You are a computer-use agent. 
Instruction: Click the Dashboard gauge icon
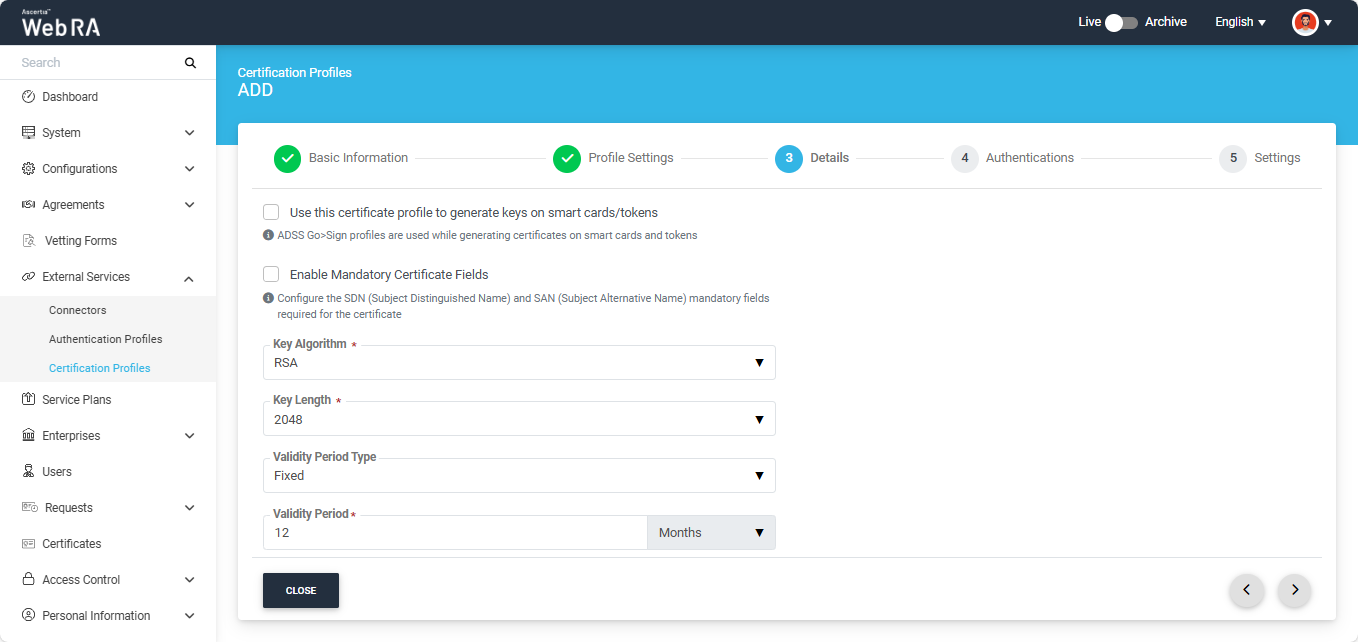pyautogui.click(x=28, y=97)
